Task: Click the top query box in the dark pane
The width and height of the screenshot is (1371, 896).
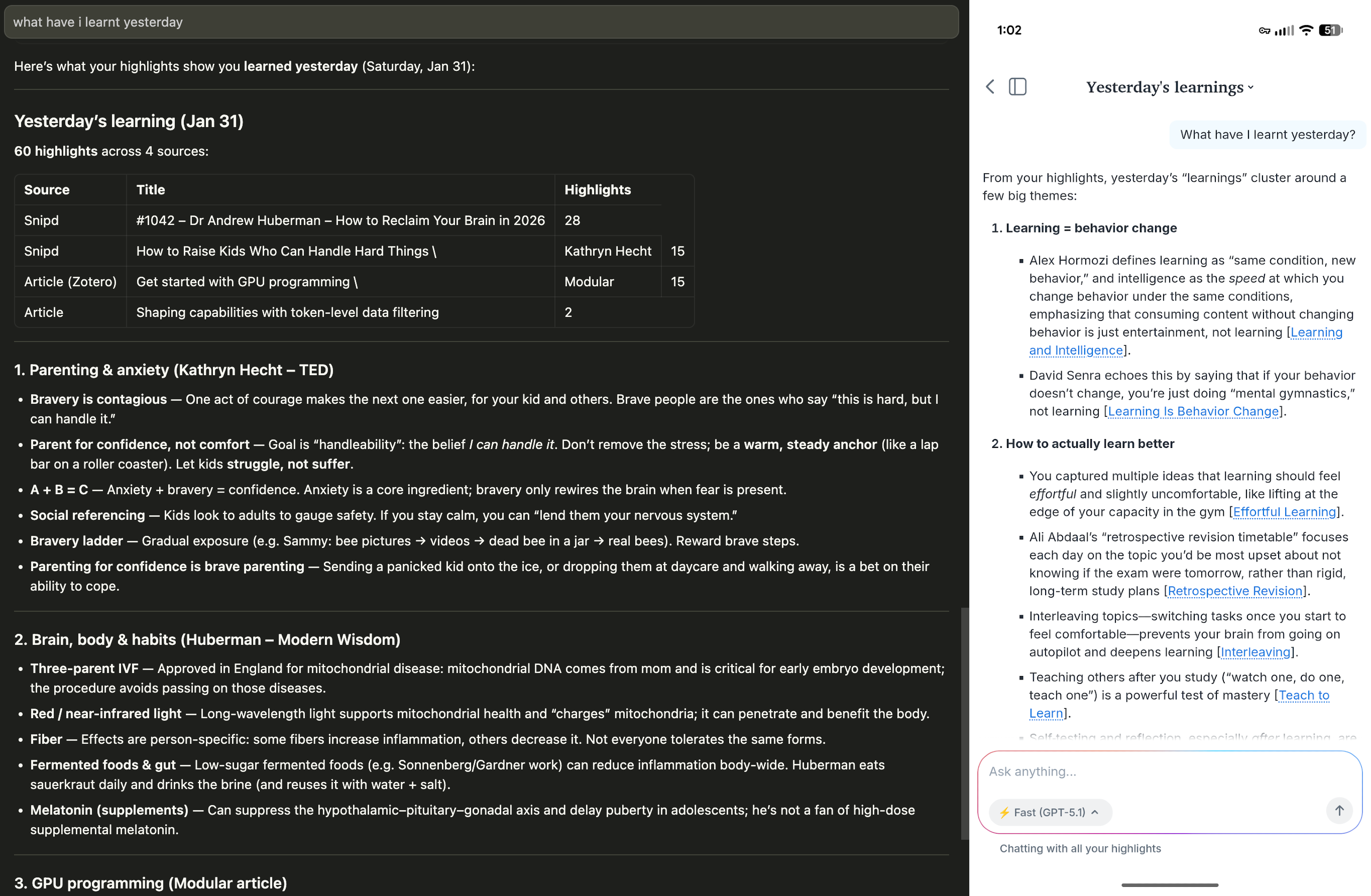Action: 481,23
